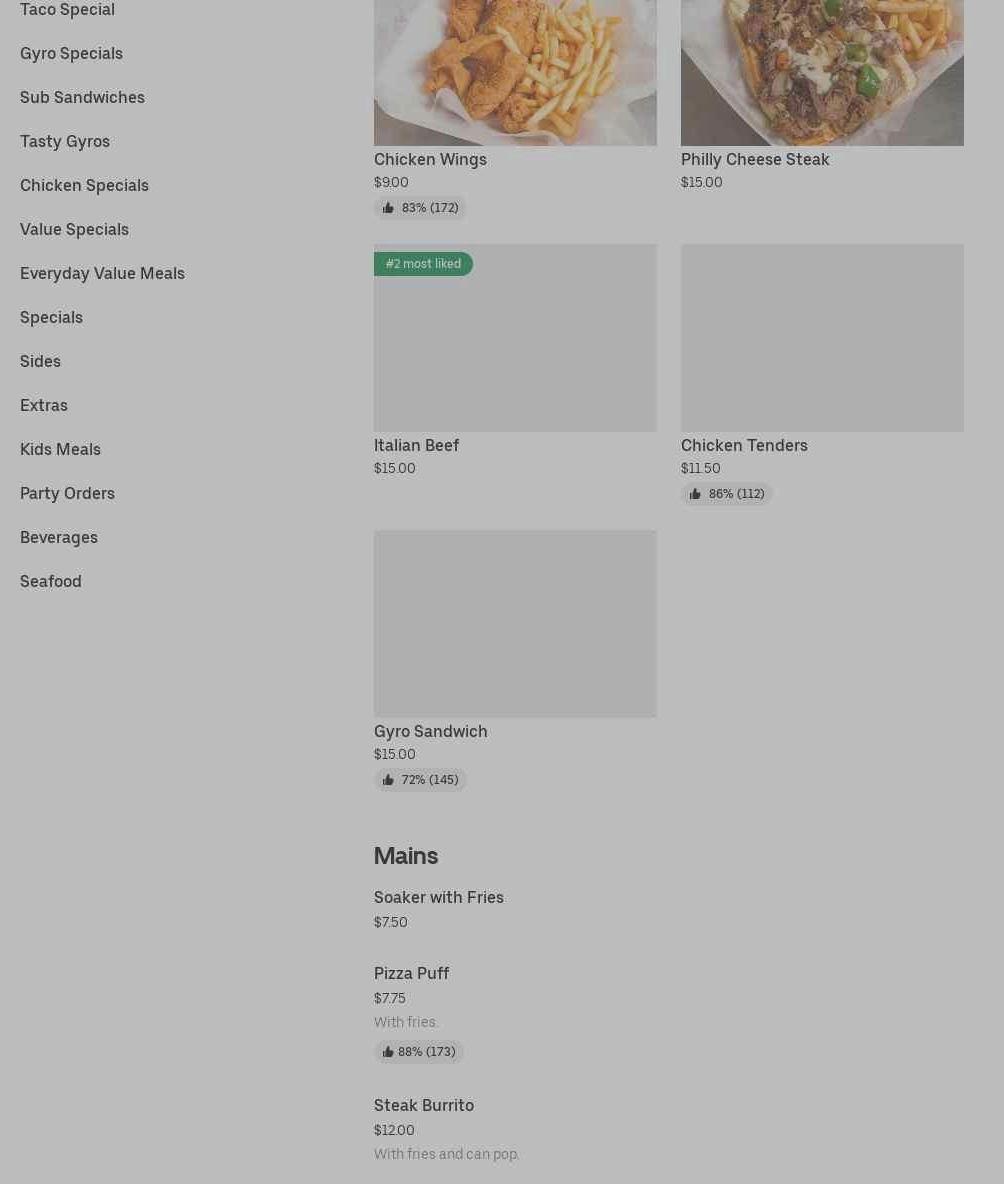The height and width of the screenshot is (1184, 1004).
Task: Select the Steak Burrito item
Action: [424, 1105]
